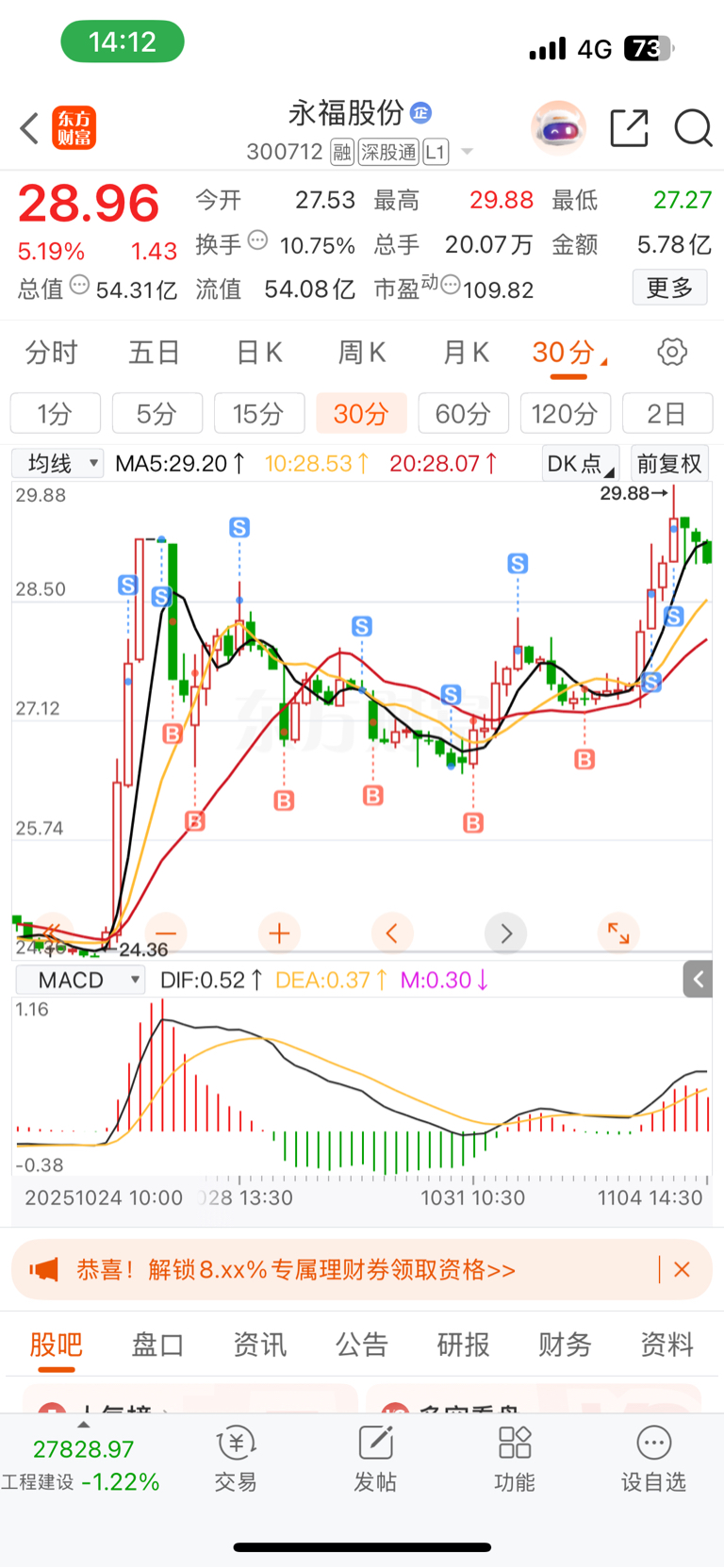Expand chart to fullscreen icon
724x1568 pixels.
618,933
